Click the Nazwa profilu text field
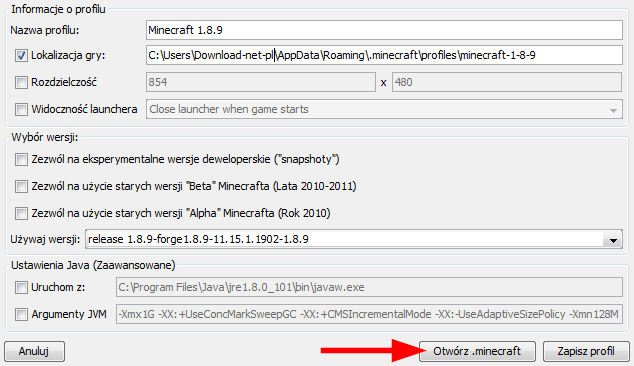 pyautogui.click(x=384, y=30)
